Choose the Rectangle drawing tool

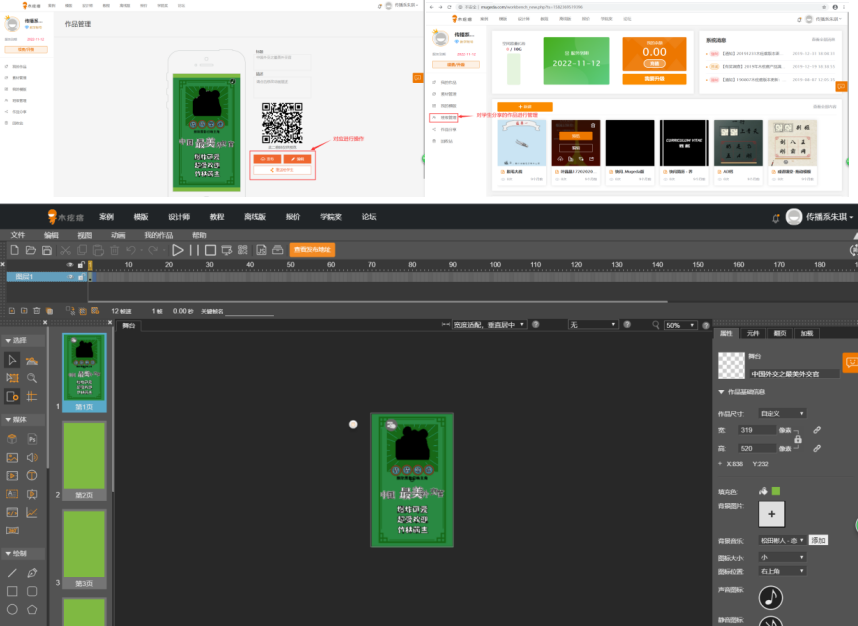(12, 591)
